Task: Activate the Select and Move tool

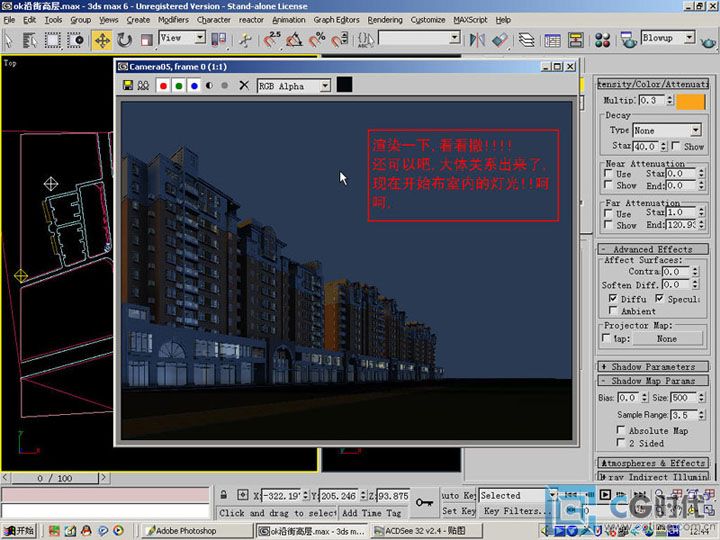Action: coord(102,40)
